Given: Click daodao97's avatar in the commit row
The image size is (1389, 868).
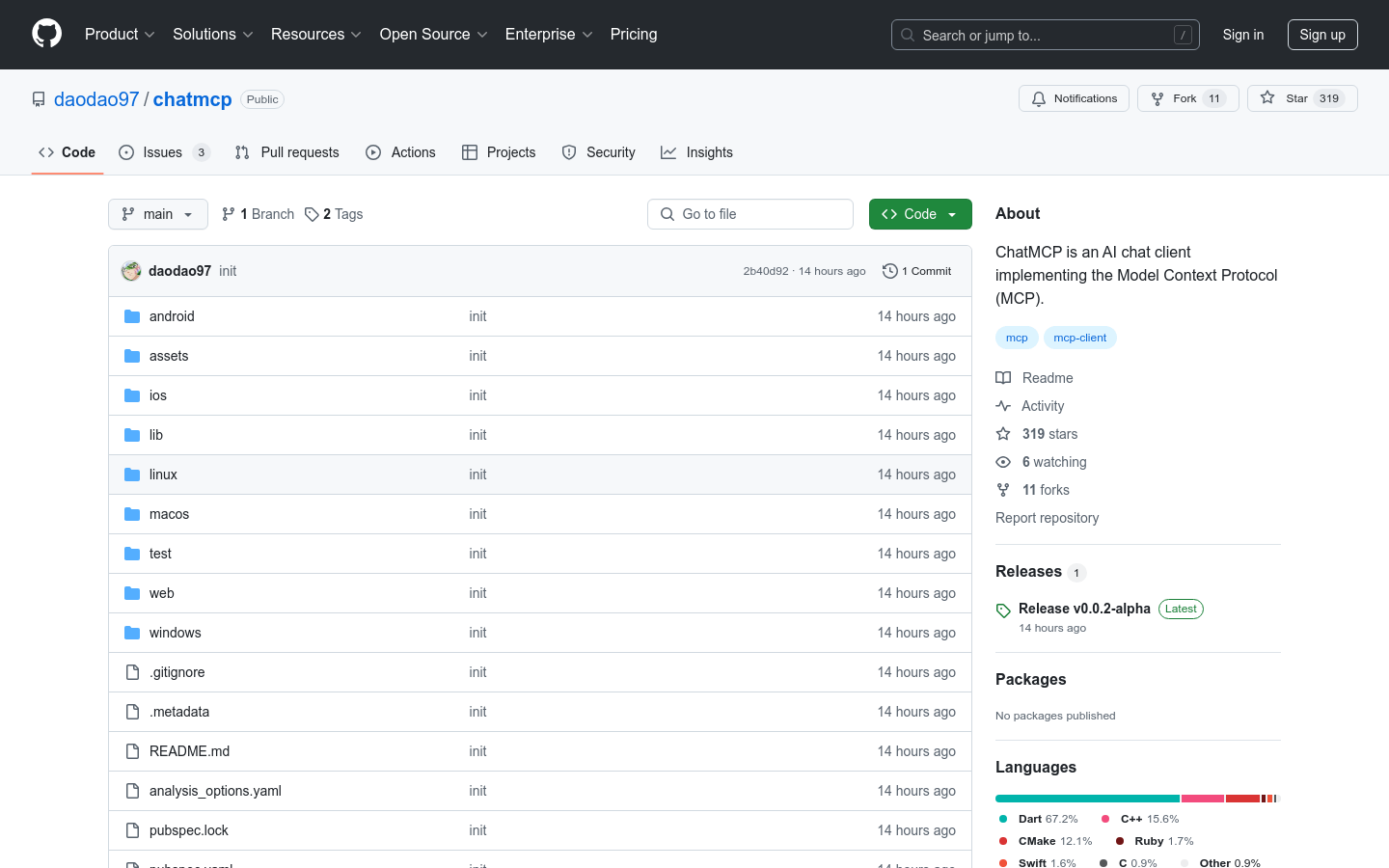Looking at the screenshot, I should [x=131, y=271].
